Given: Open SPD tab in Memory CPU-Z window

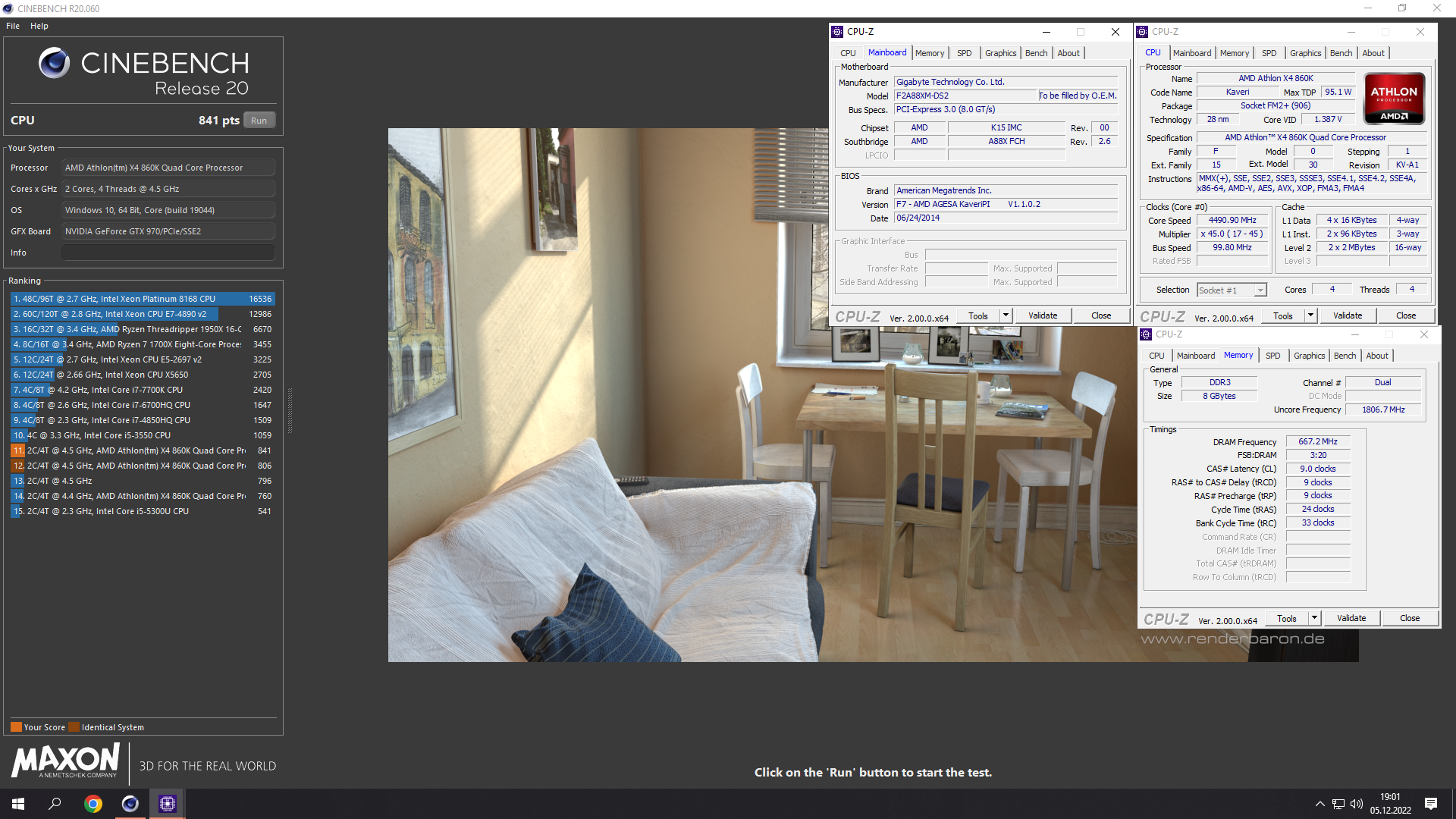Looking at the screenshot, I should click(1273, 356).
